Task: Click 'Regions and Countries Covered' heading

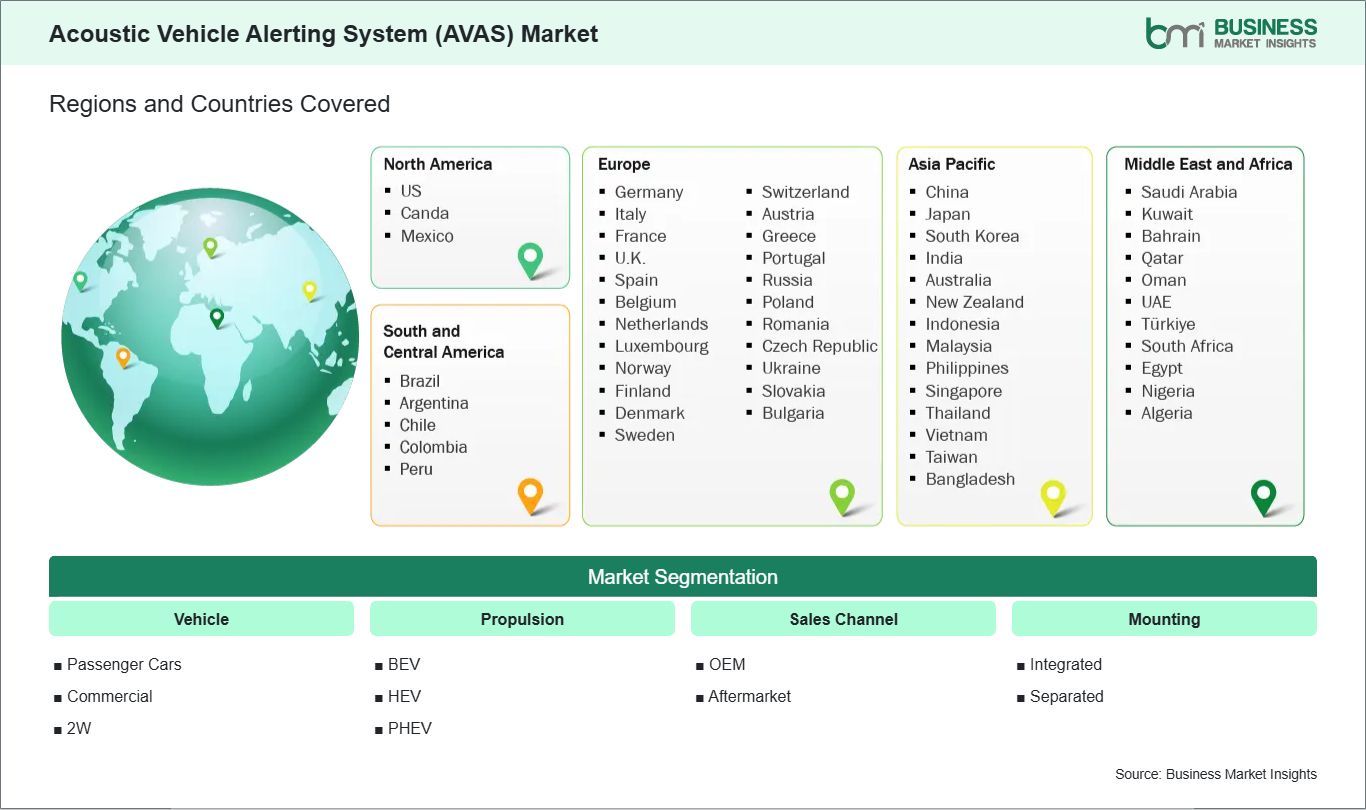Action: (x=219, y=104)
